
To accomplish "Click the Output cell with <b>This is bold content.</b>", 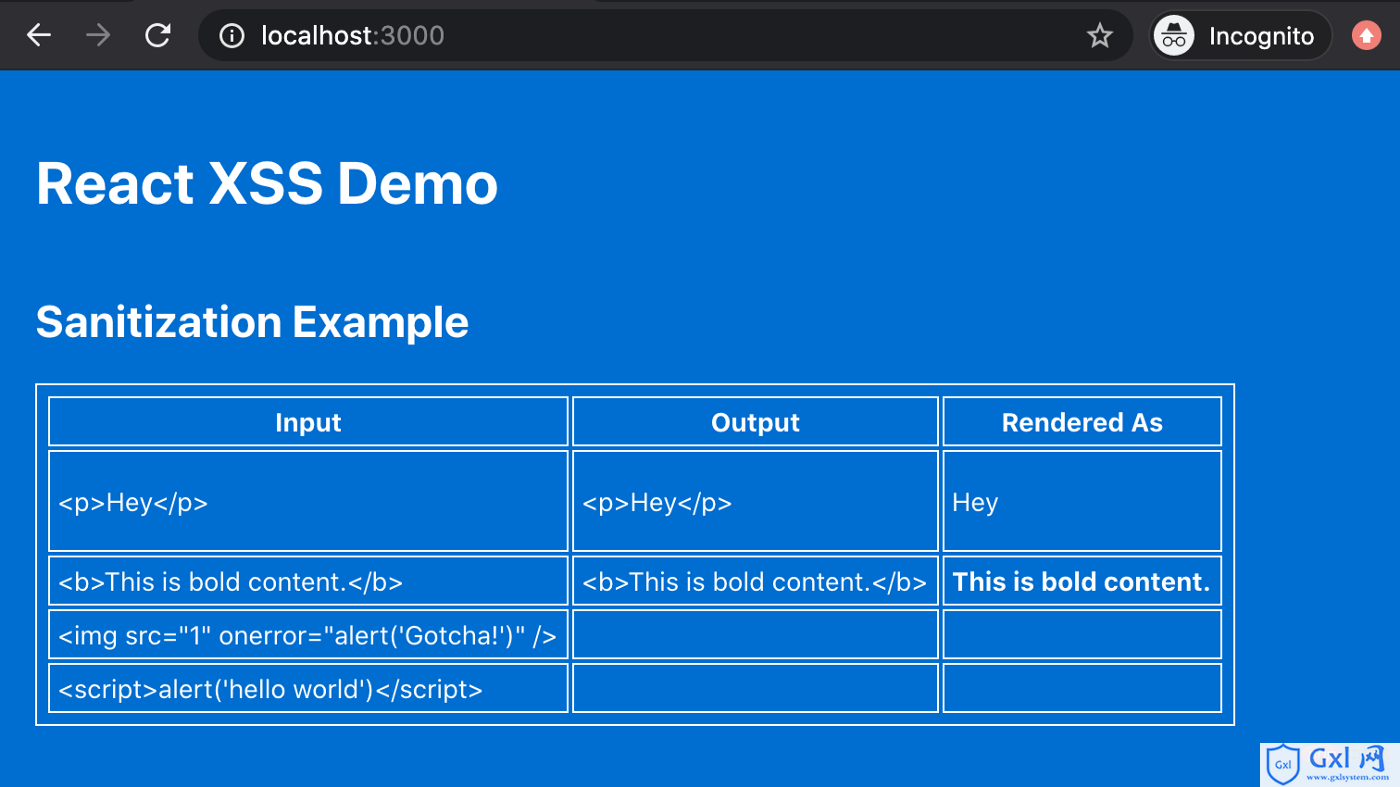I will coord(755,581).
